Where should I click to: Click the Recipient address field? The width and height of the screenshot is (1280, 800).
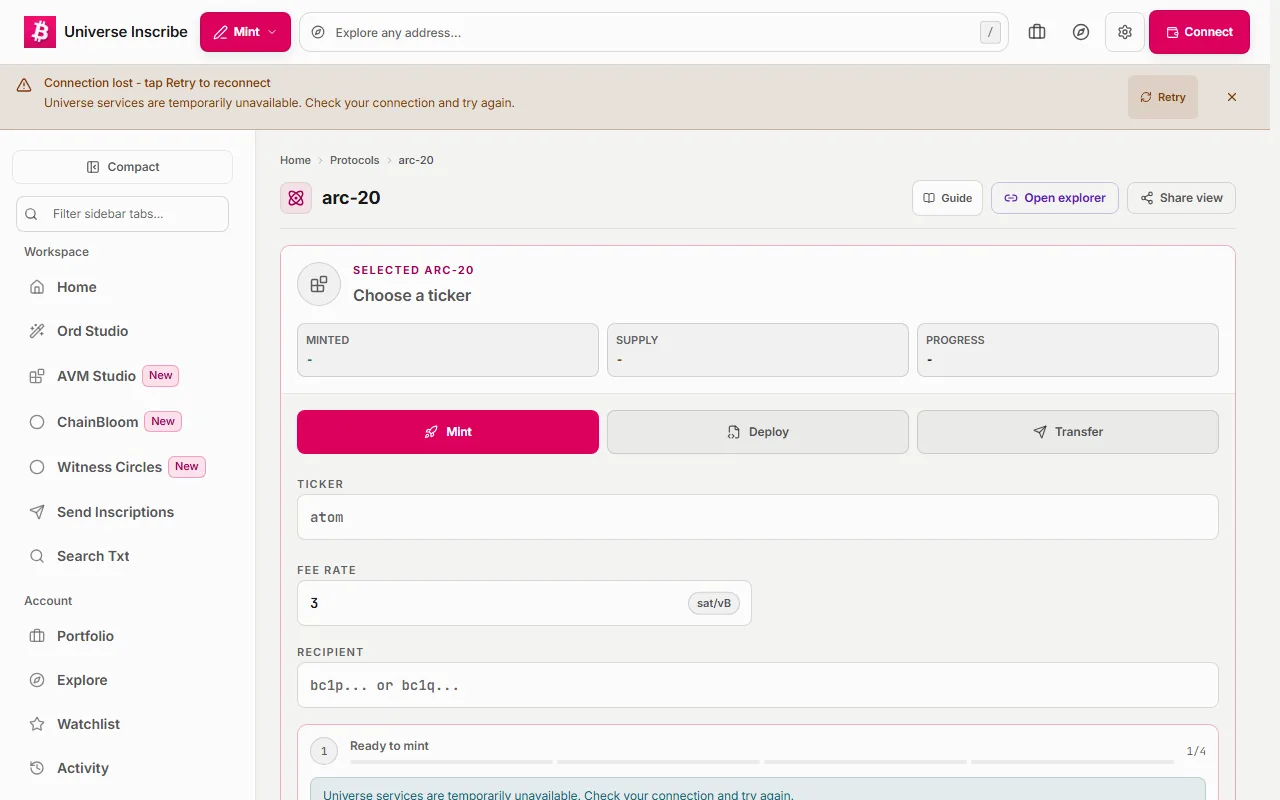(758, 685)
